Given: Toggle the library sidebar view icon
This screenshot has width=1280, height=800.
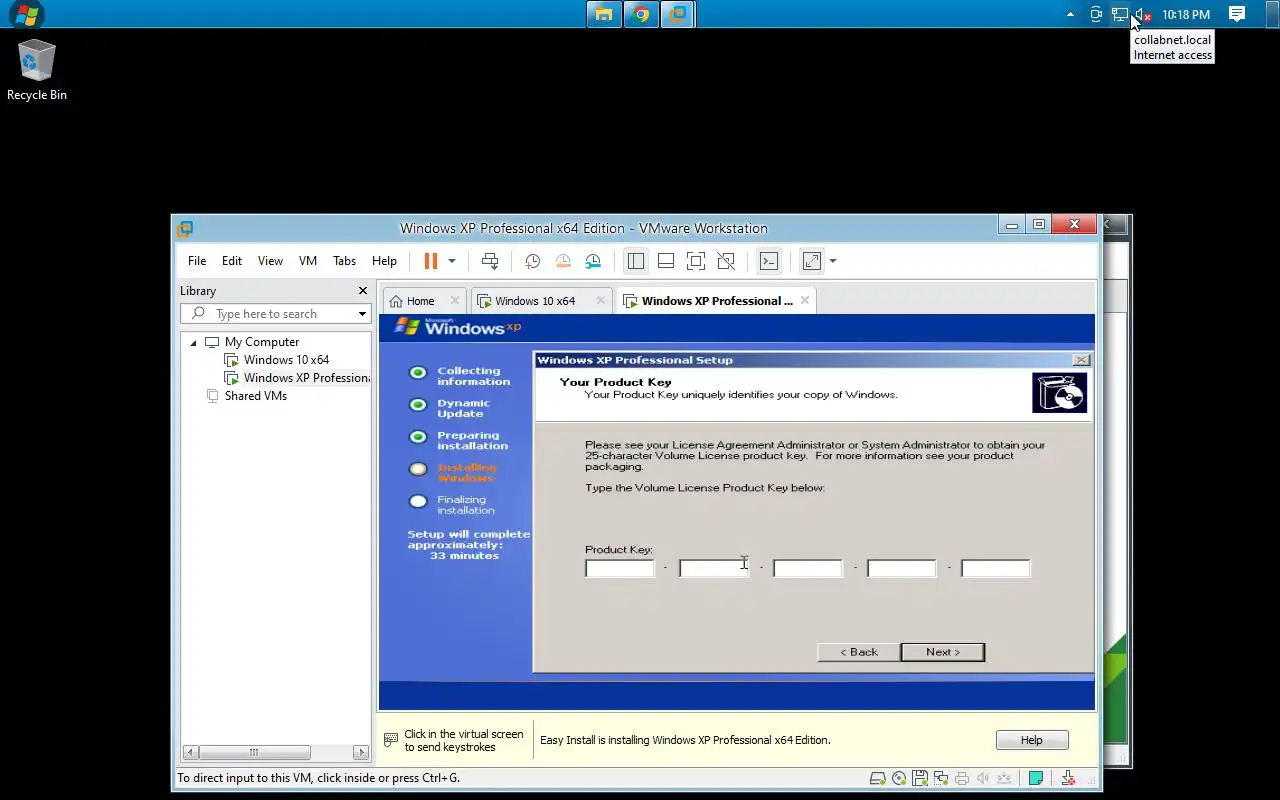Looking at the screenshot, I should click(636, 261).
